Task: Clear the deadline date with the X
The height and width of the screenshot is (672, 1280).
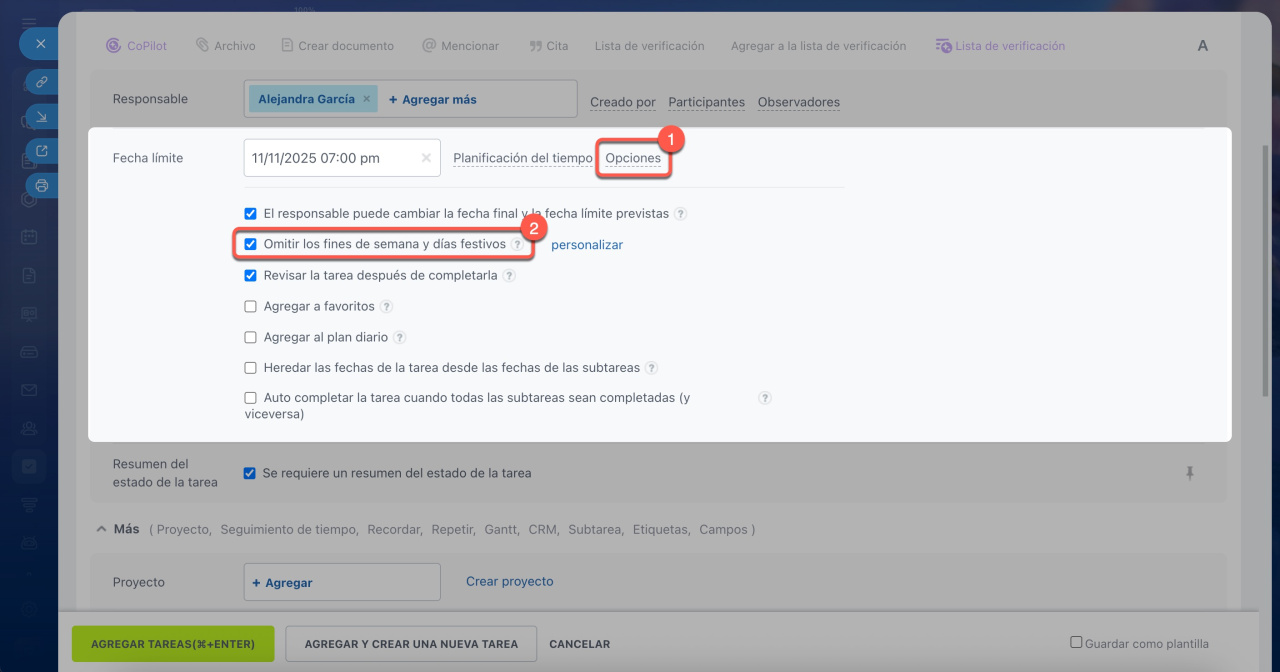Action: pos(426,158)
